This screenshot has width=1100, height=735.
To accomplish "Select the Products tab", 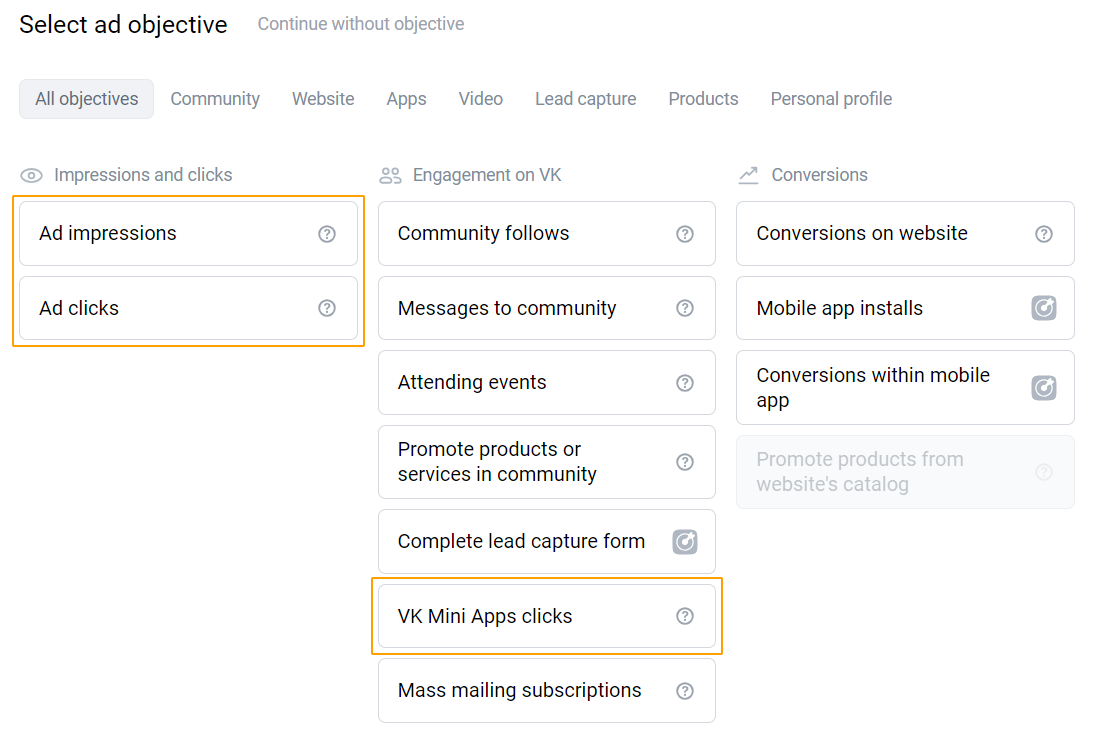I will pyautogui.click(x=703, y=99).
